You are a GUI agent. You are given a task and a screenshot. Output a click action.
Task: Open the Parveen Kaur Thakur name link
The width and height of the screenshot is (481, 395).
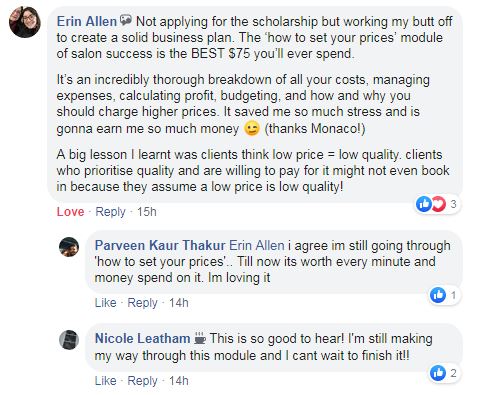tap(160, 246)
